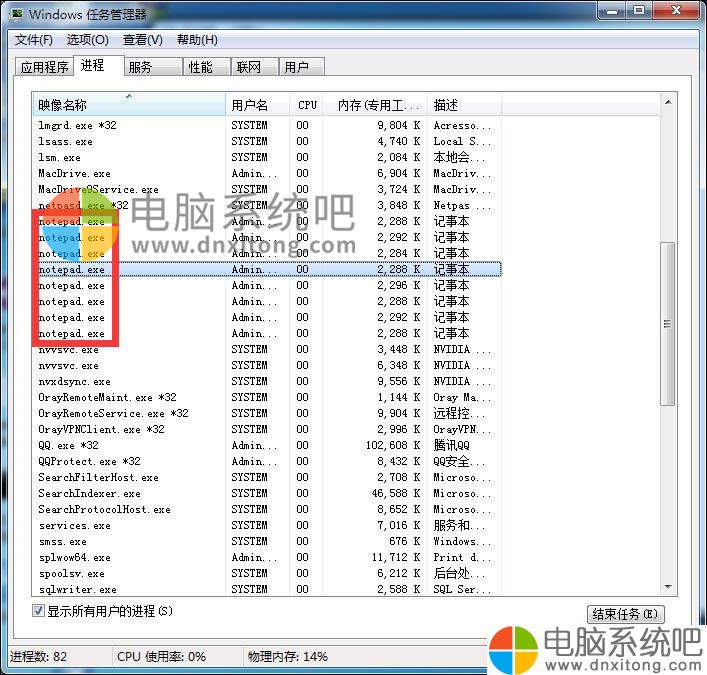The image size is (707, 675).
Task: Switch to the 性能 tab
Action: [x=207, y=67]
